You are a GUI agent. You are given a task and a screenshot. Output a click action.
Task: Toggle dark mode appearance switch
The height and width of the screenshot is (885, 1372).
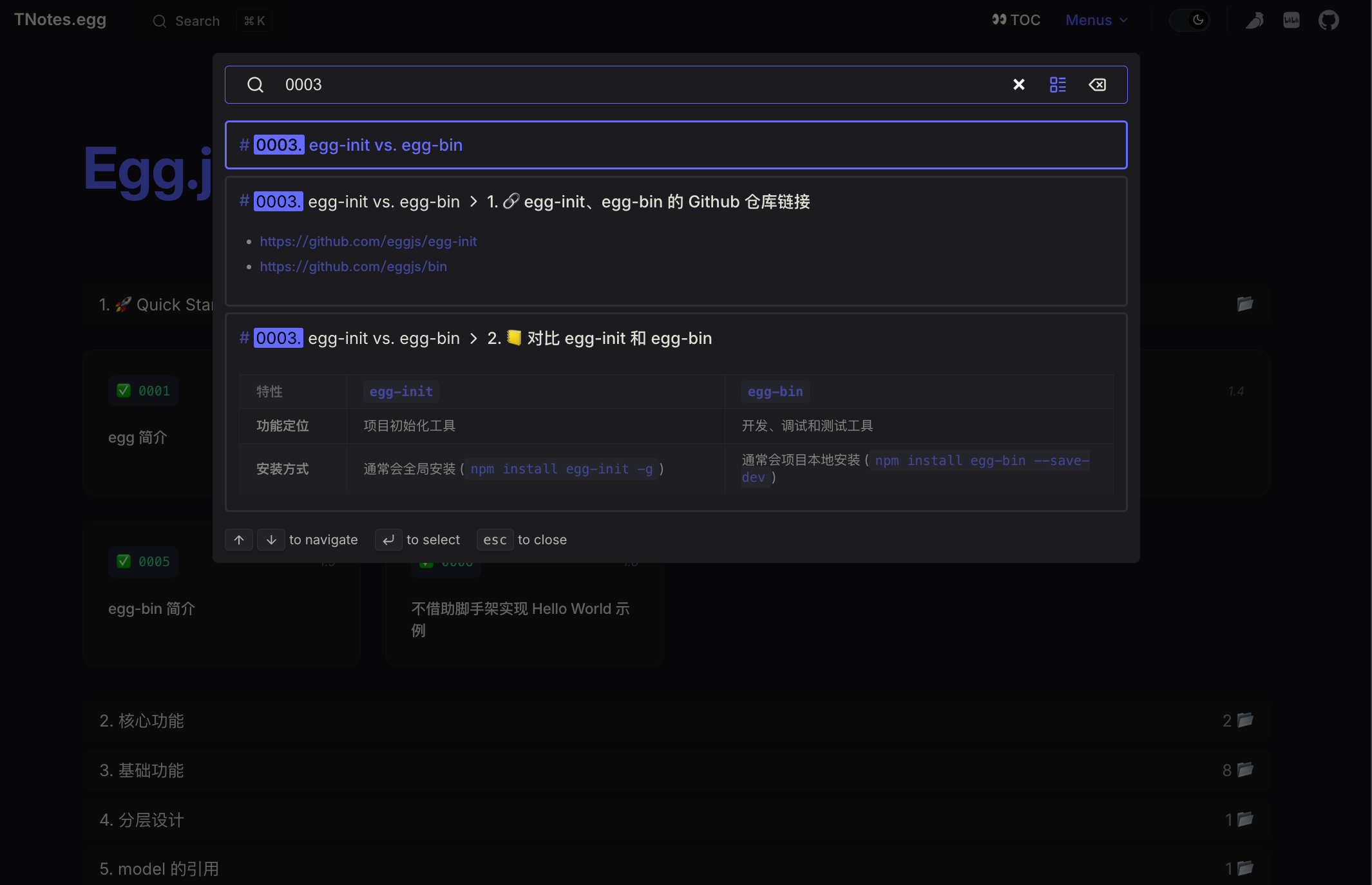click(1189, 21)
